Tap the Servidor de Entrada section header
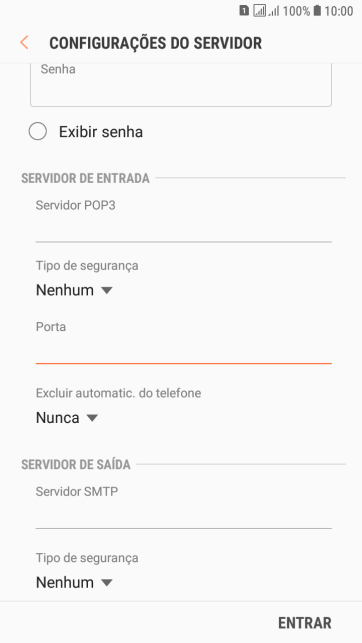The image size is (362, 643). tap(85, 178)
